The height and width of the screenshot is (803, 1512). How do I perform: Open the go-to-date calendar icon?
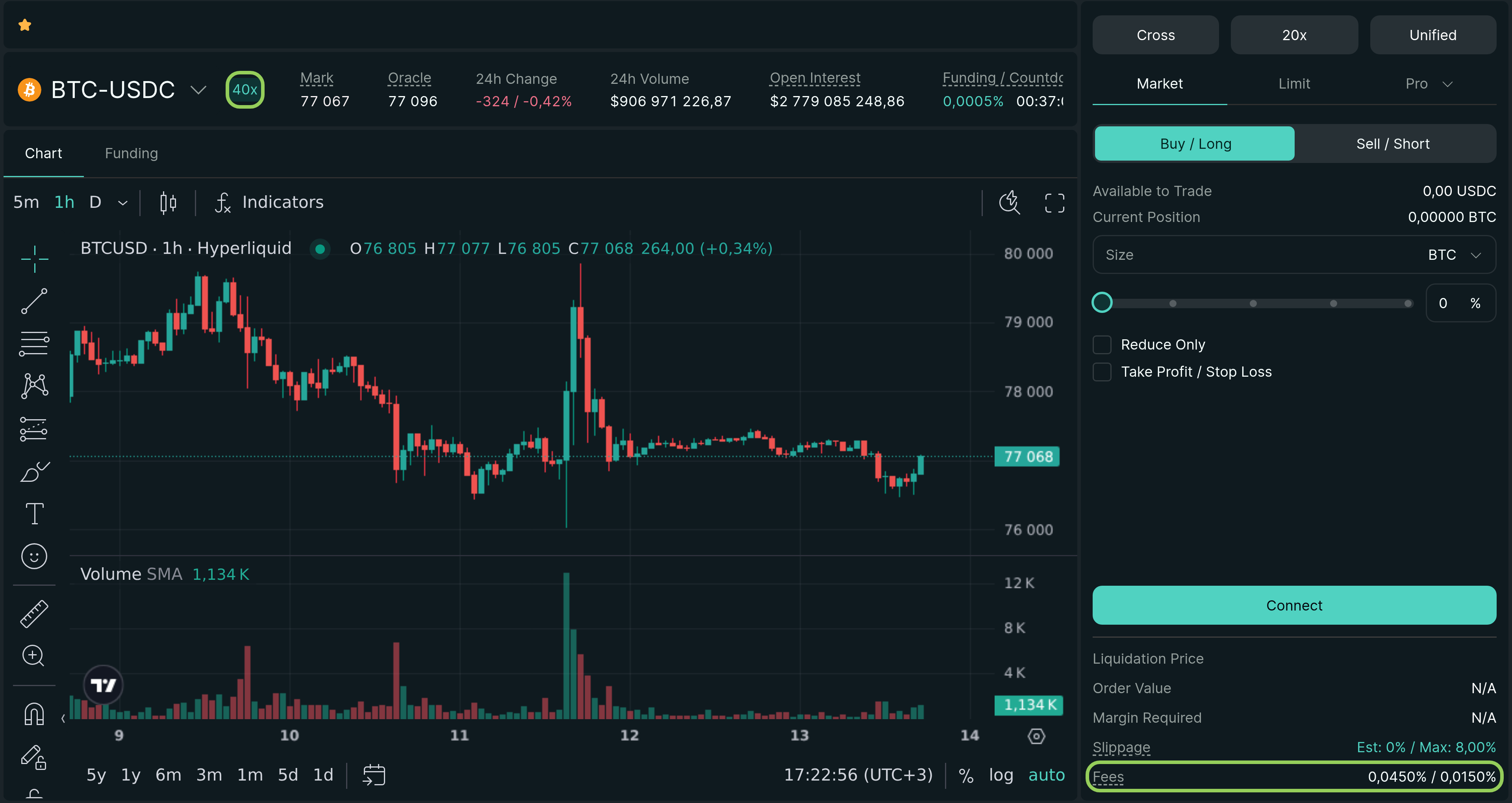coord(374,775)
